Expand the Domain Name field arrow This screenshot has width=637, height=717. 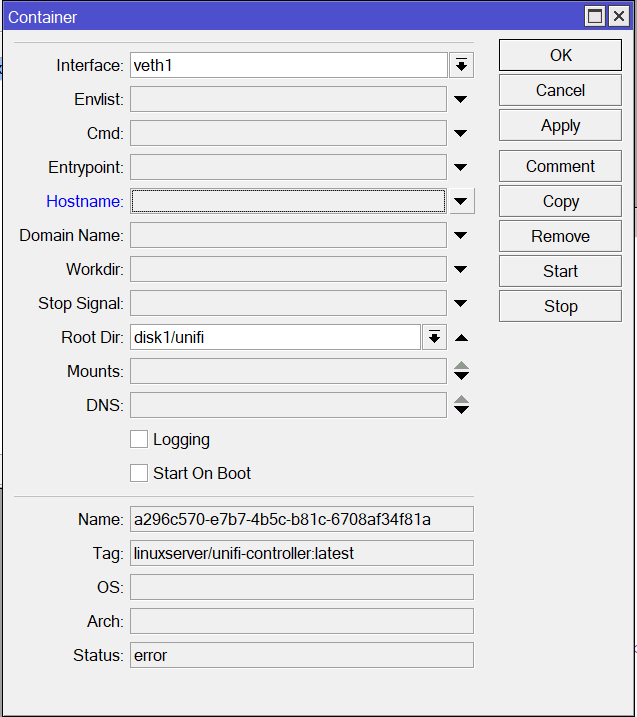[461, 236]
